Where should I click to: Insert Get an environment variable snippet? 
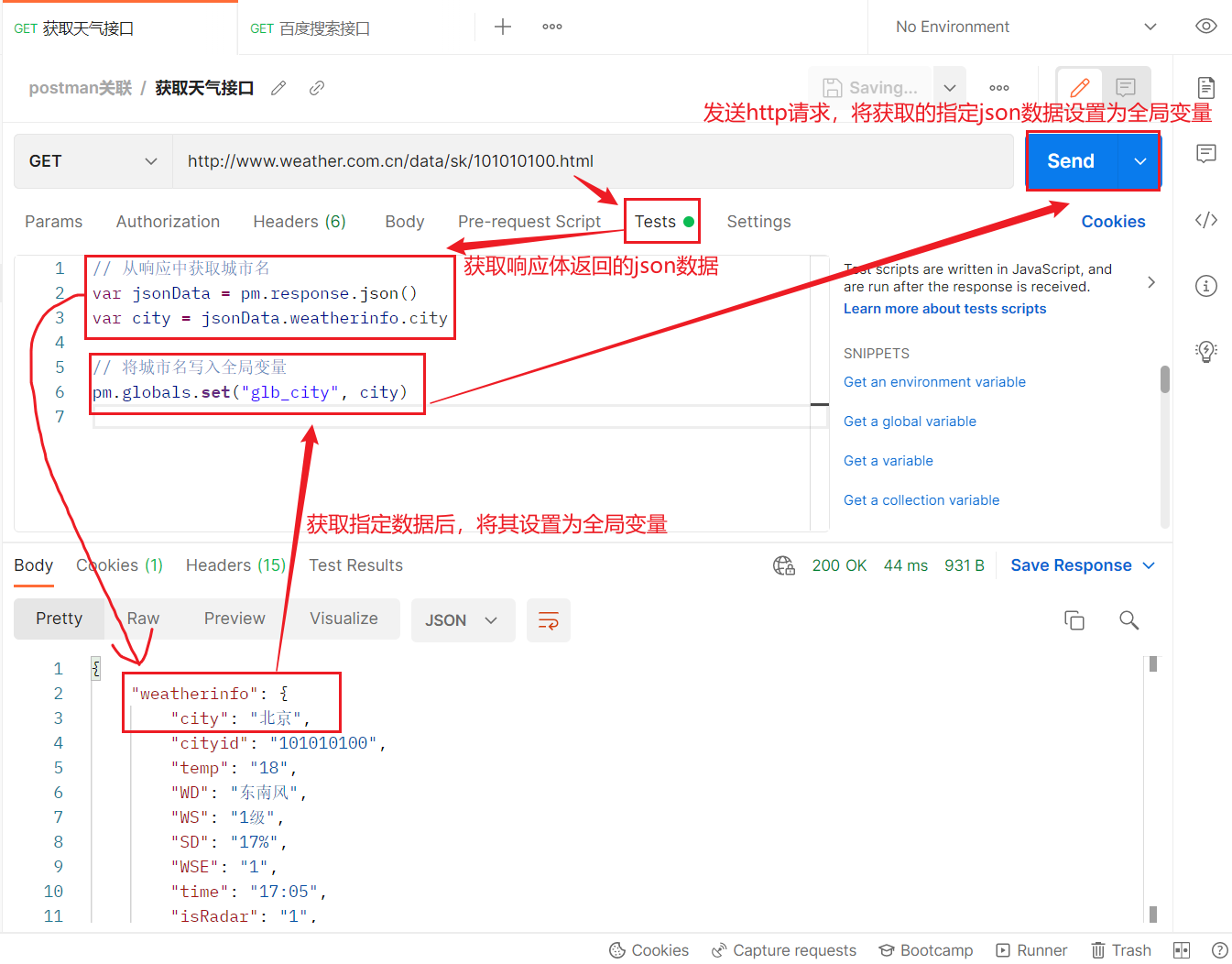point(934,382)
